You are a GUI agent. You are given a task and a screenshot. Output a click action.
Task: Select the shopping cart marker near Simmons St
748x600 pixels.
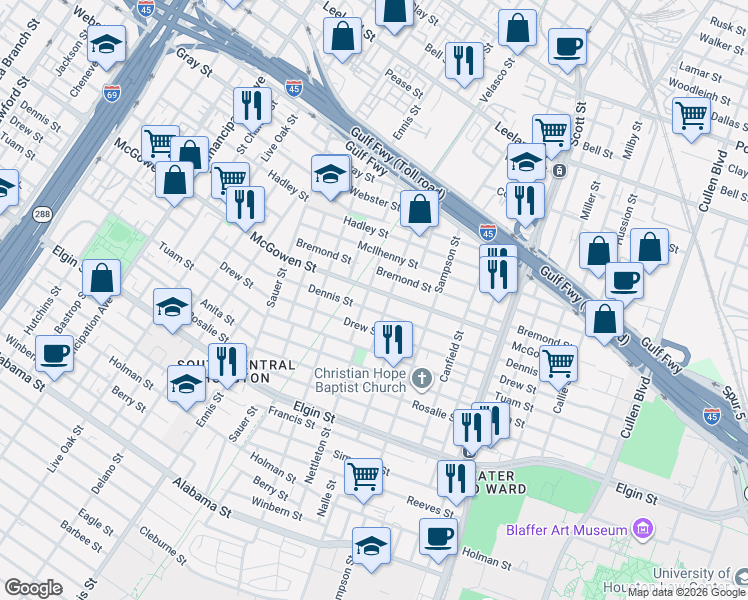[x=364, y=478]
